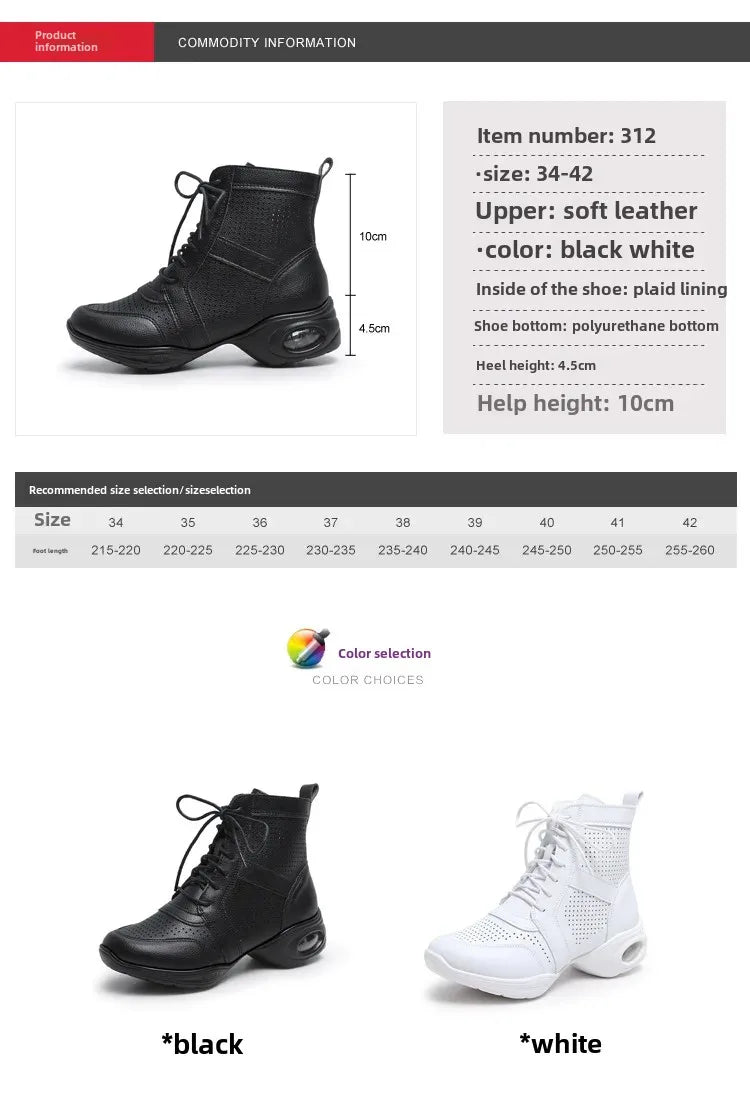Image resolution: width=750 pixels, height=1118 pixels.
Task: Click the 10cm height measurement label
Action: click(x=373, y=237)
